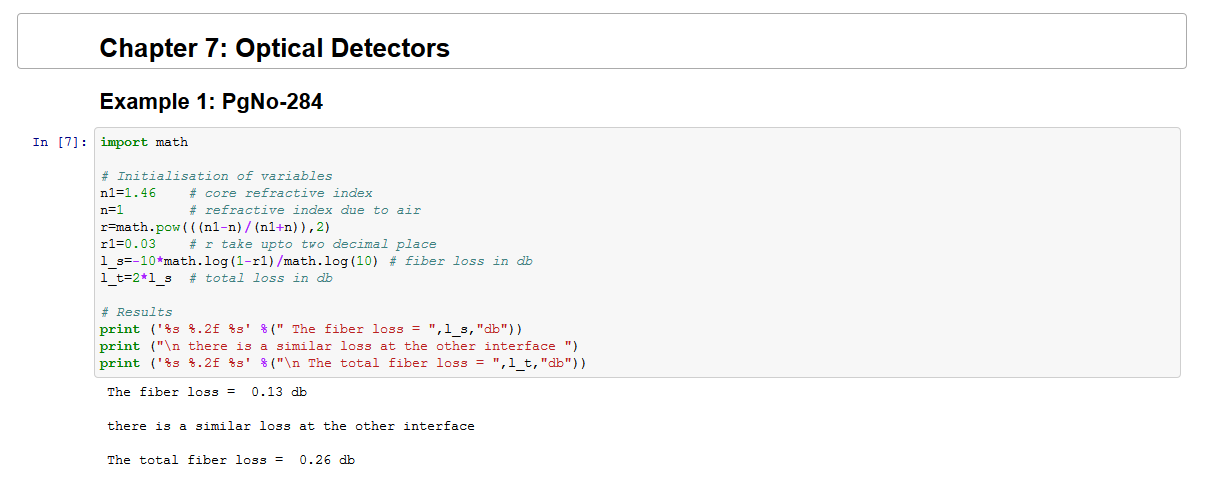
Task: Click the print total fiber loss statement
Action: pyautogui.click(x=343, y=363)
